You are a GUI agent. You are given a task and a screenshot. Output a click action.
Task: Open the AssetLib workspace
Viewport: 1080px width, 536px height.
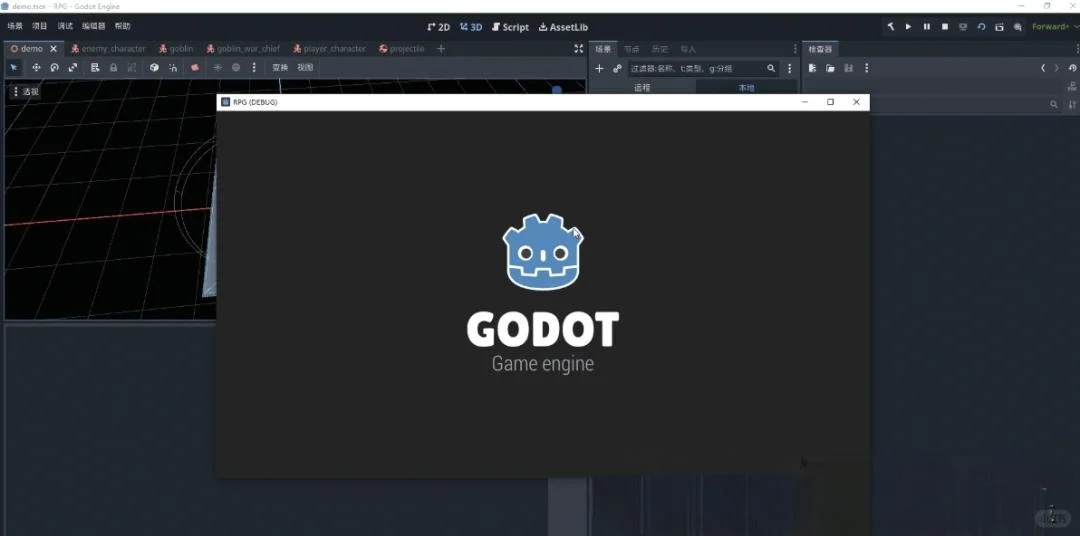(x=563, y=27)
